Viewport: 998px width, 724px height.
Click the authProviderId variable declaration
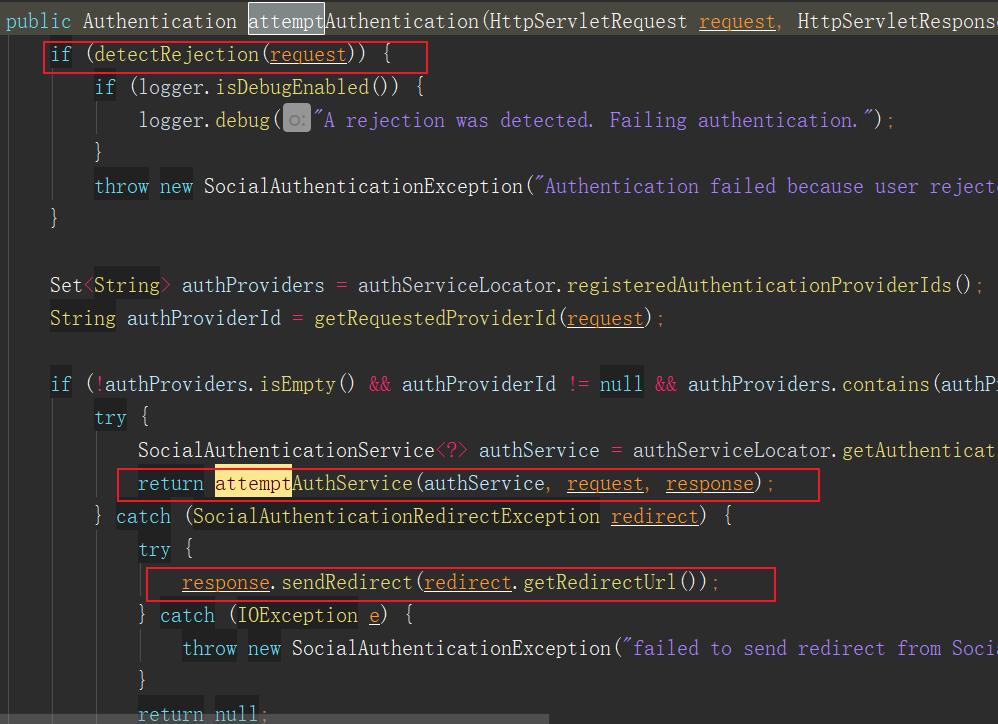[203, 319]
